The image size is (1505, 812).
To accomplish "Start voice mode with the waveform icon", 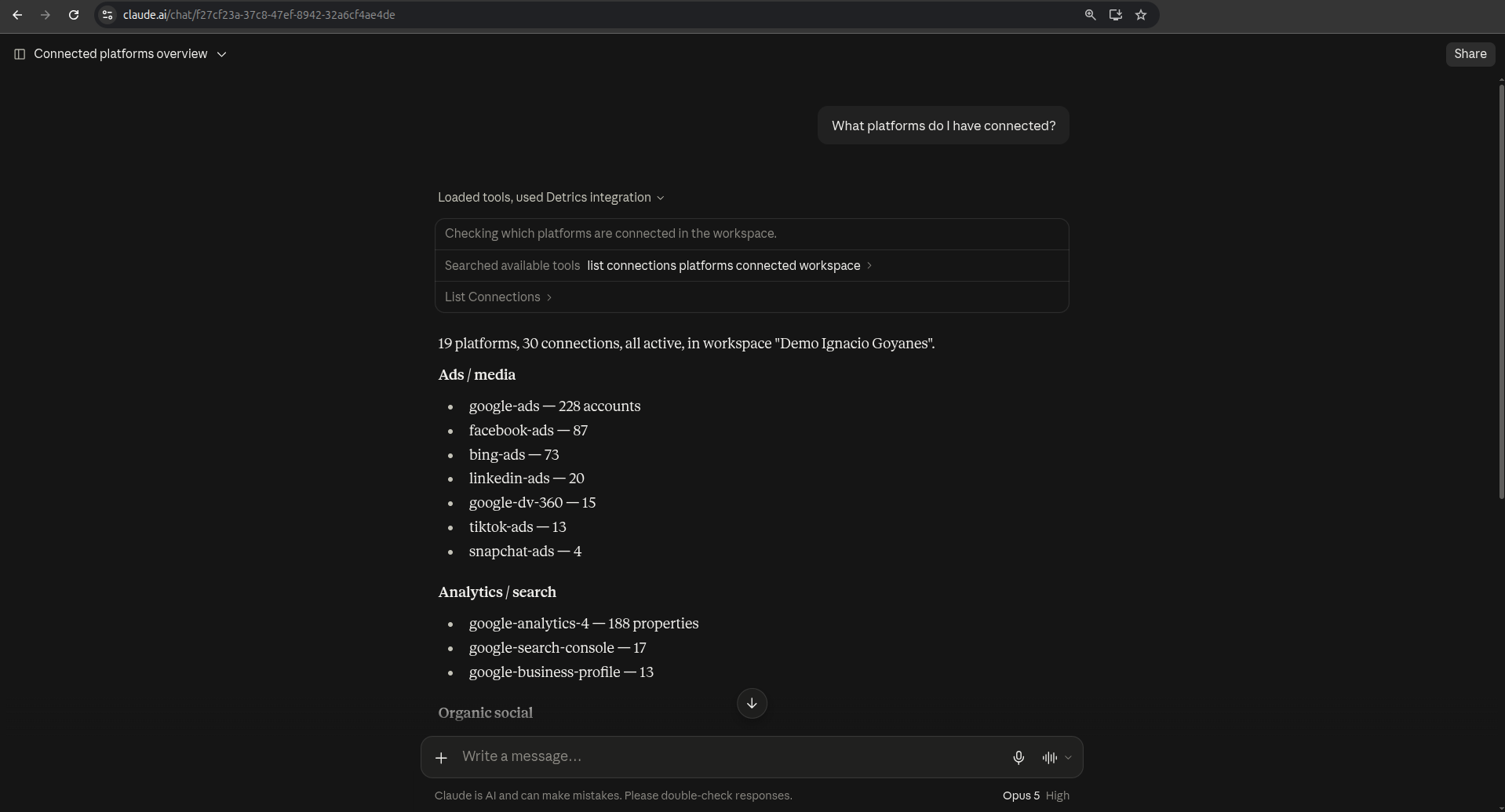I will (x=1049, y=757).
